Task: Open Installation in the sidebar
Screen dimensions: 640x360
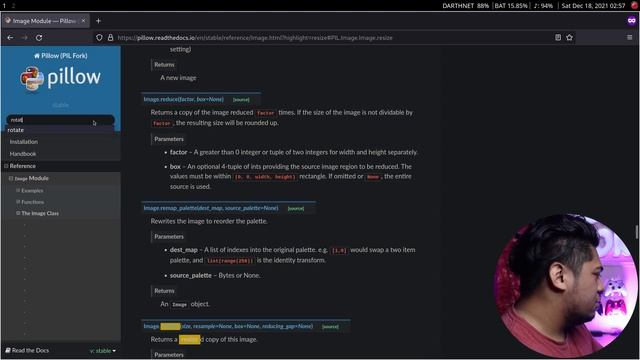Action: (24, 142)
